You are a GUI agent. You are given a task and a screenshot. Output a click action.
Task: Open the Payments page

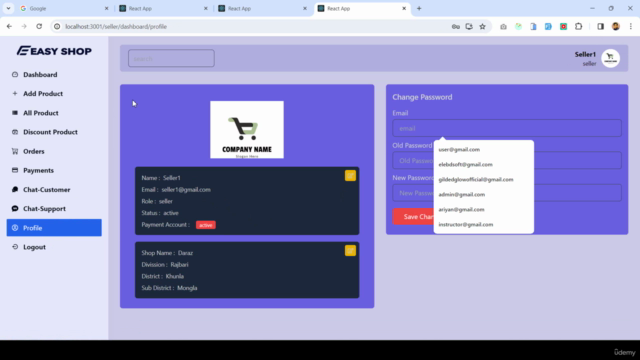point(38,171)
